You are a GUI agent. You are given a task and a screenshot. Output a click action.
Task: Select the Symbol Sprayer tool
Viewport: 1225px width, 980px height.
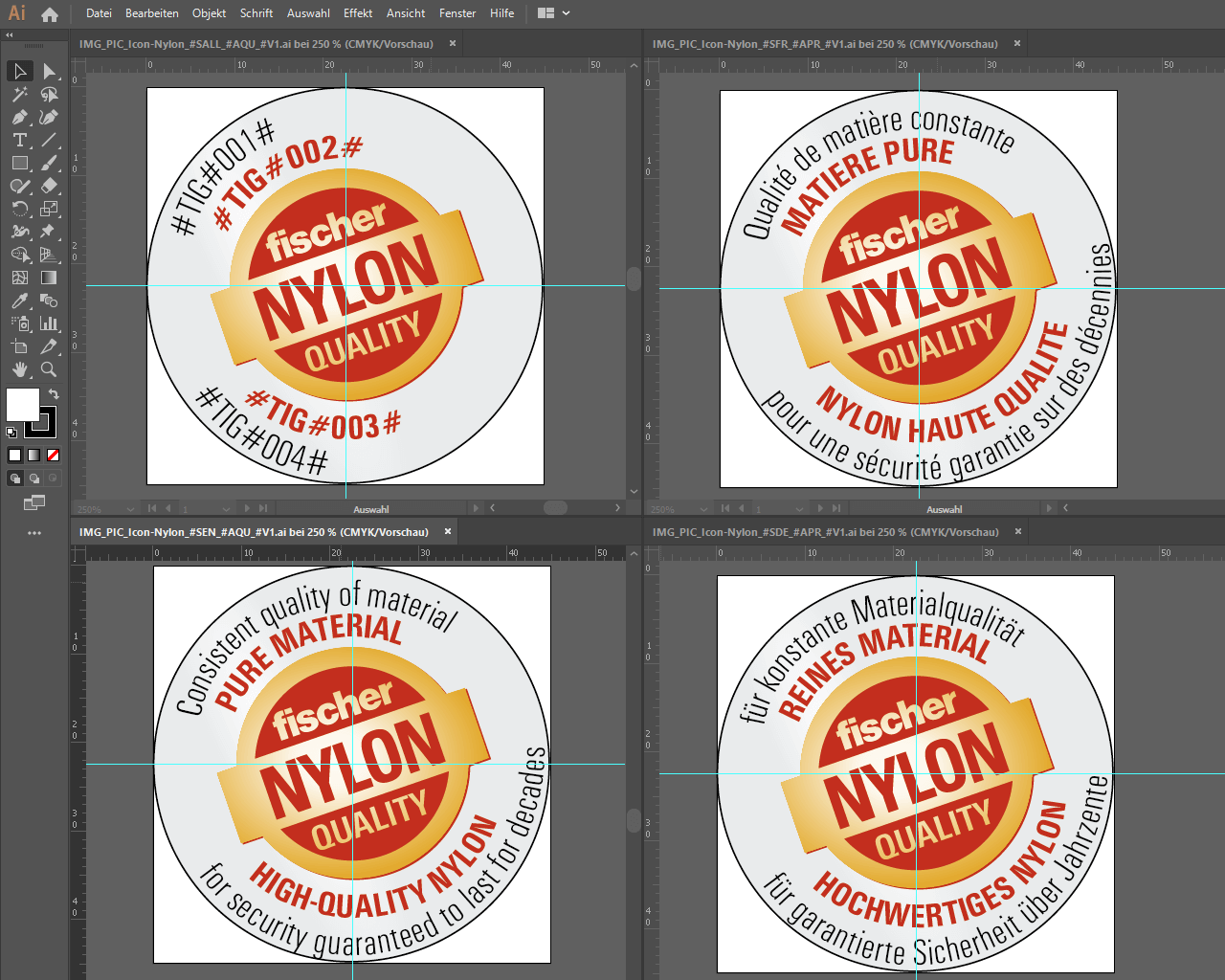coord(19,323)
